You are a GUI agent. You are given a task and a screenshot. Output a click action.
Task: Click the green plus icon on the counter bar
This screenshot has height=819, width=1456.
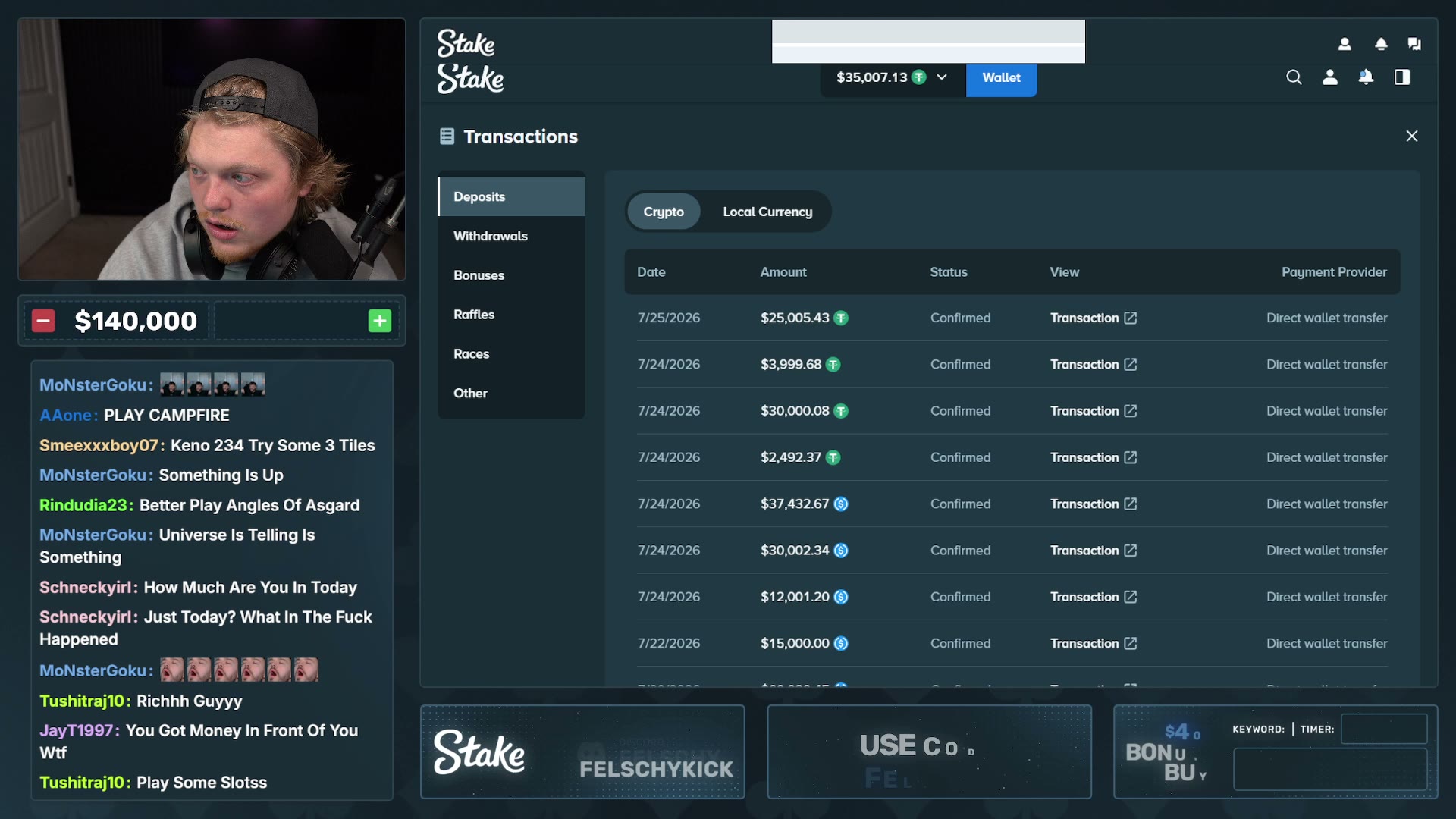tap(380, 321)
